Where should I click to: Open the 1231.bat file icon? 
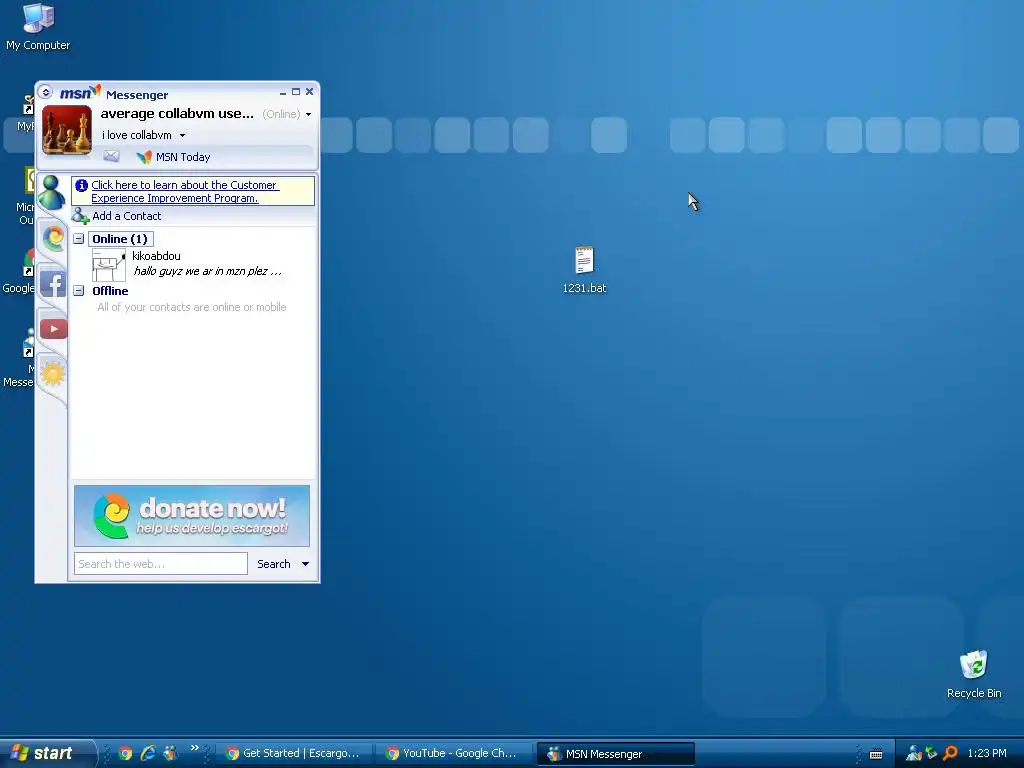click(x=584, y=270)
